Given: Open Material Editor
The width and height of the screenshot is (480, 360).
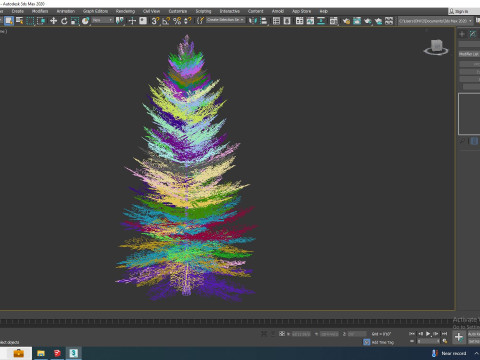Looking at the screenshot, I should (x=334, y=21).
